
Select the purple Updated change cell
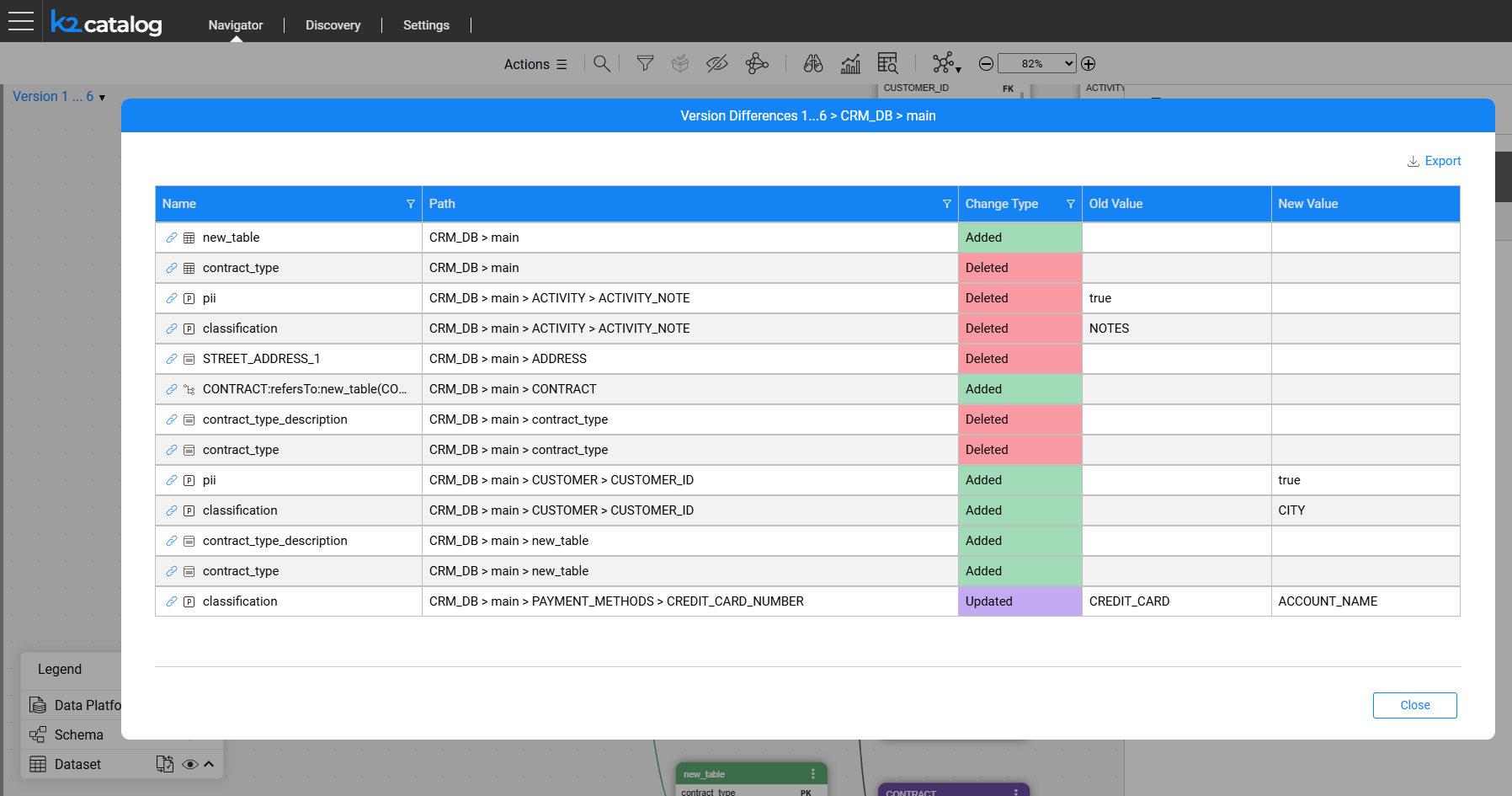click(1020, 601)
